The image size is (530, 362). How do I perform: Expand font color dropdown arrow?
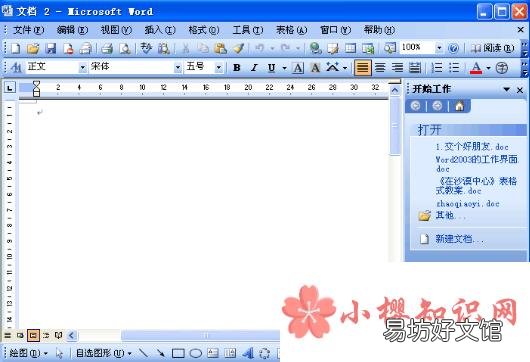tap(488, 68)
